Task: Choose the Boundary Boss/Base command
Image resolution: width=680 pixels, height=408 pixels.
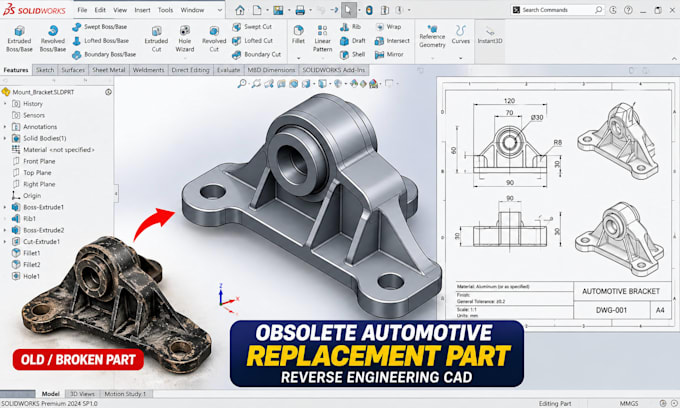Action: point(104,55)
